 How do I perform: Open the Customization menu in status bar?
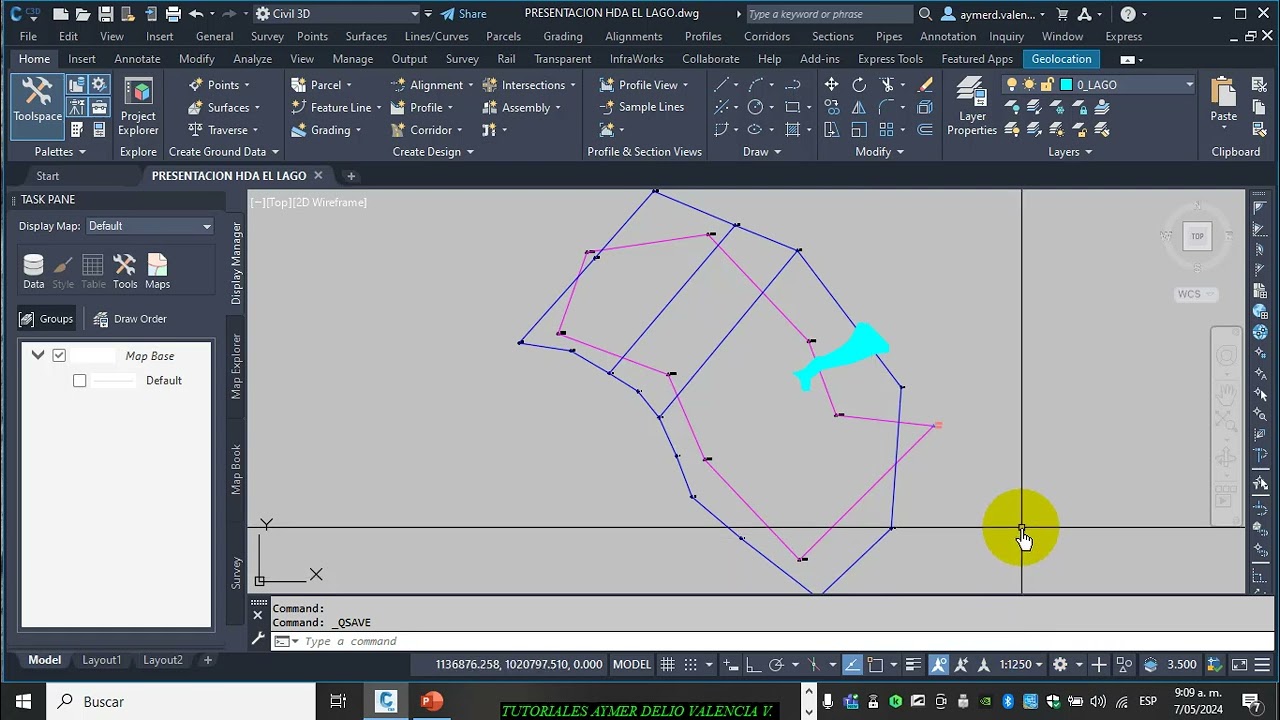1262,664
